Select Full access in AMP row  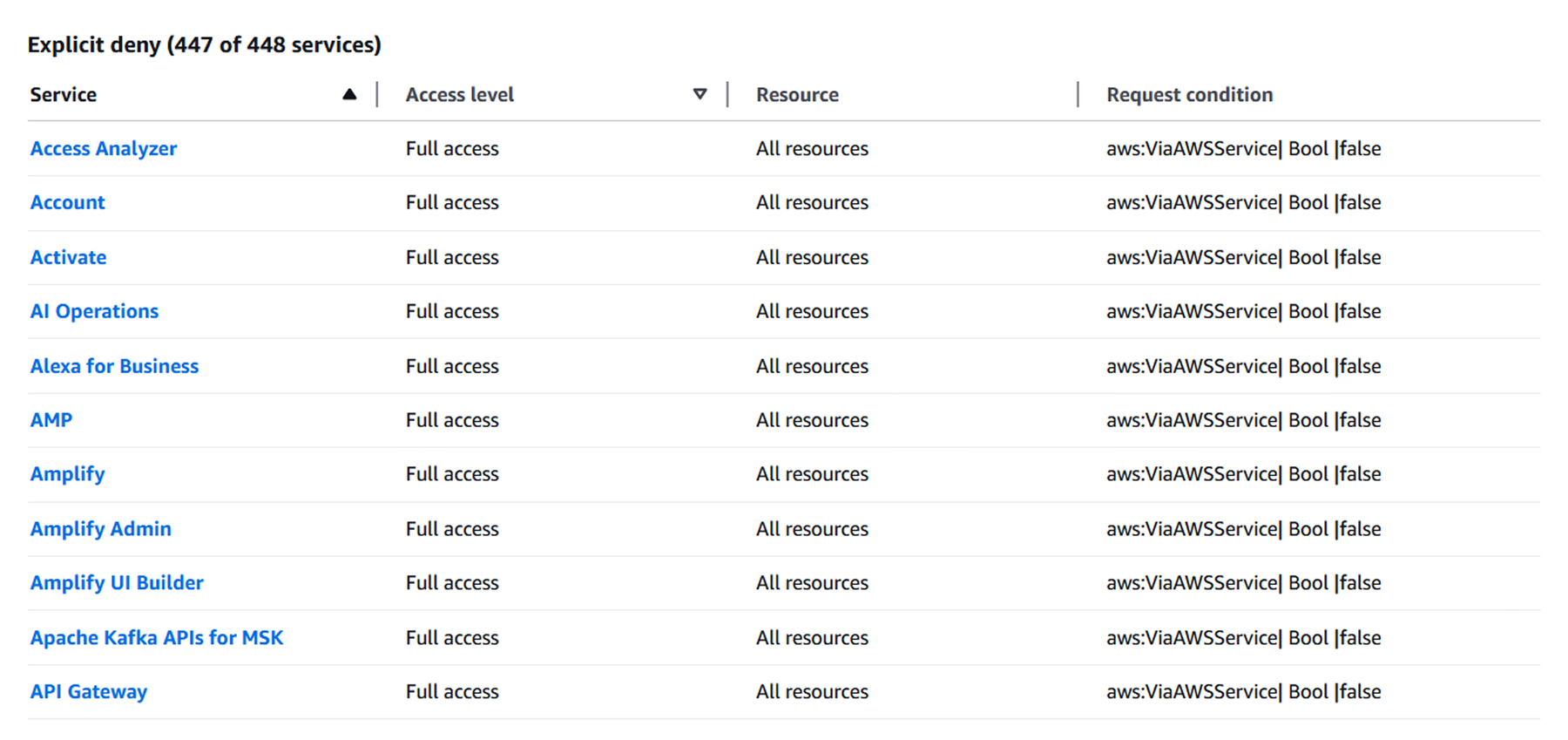452,420
